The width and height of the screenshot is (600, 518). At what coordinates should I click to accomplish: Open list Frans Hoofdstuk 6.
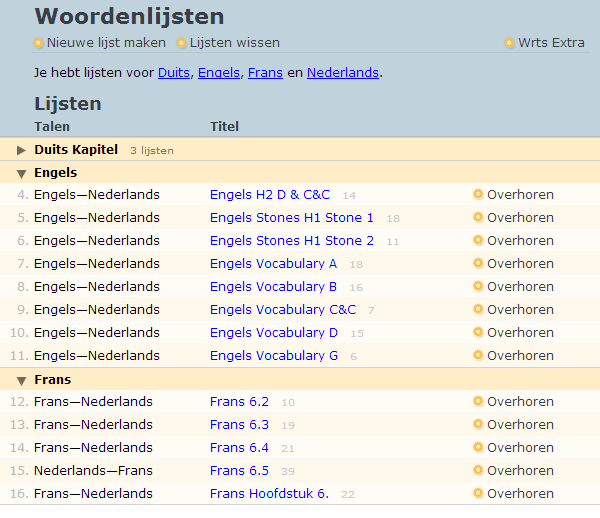pyautogui.click(x=269, y=494)
